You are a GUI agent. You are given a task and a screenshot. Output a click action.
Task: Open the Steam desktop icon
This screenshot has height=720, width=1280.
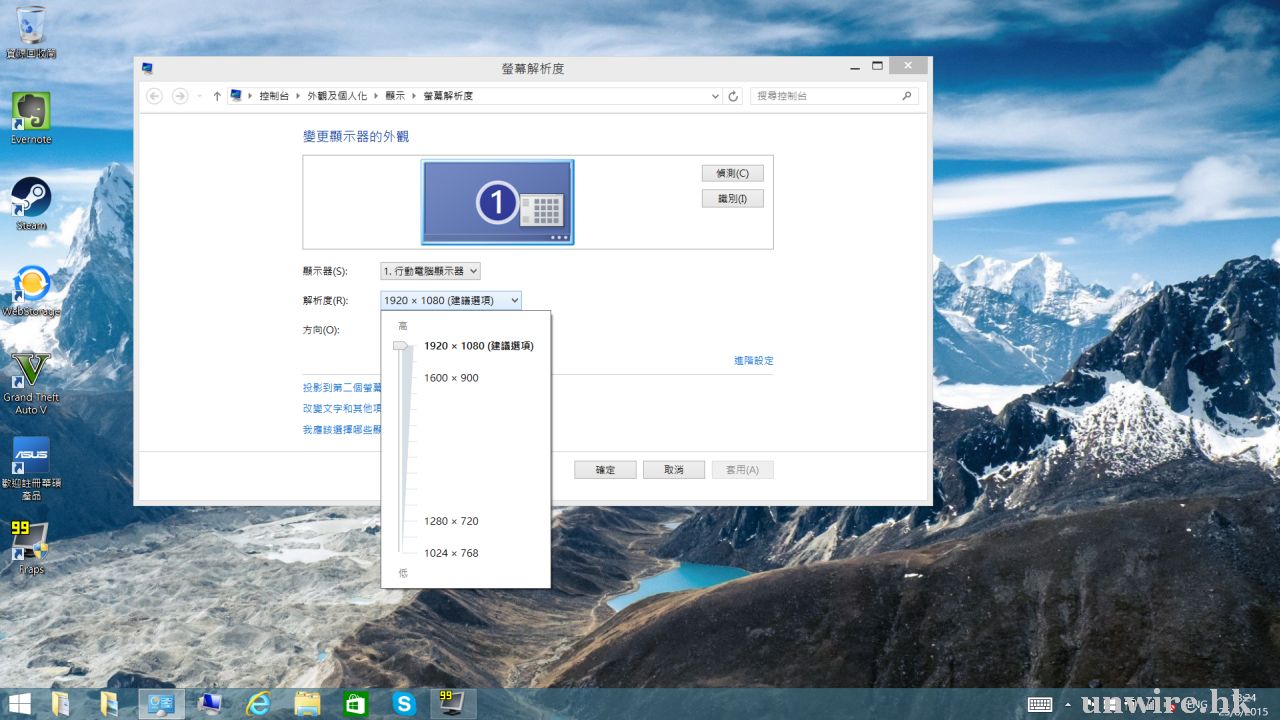coord(31,197)
